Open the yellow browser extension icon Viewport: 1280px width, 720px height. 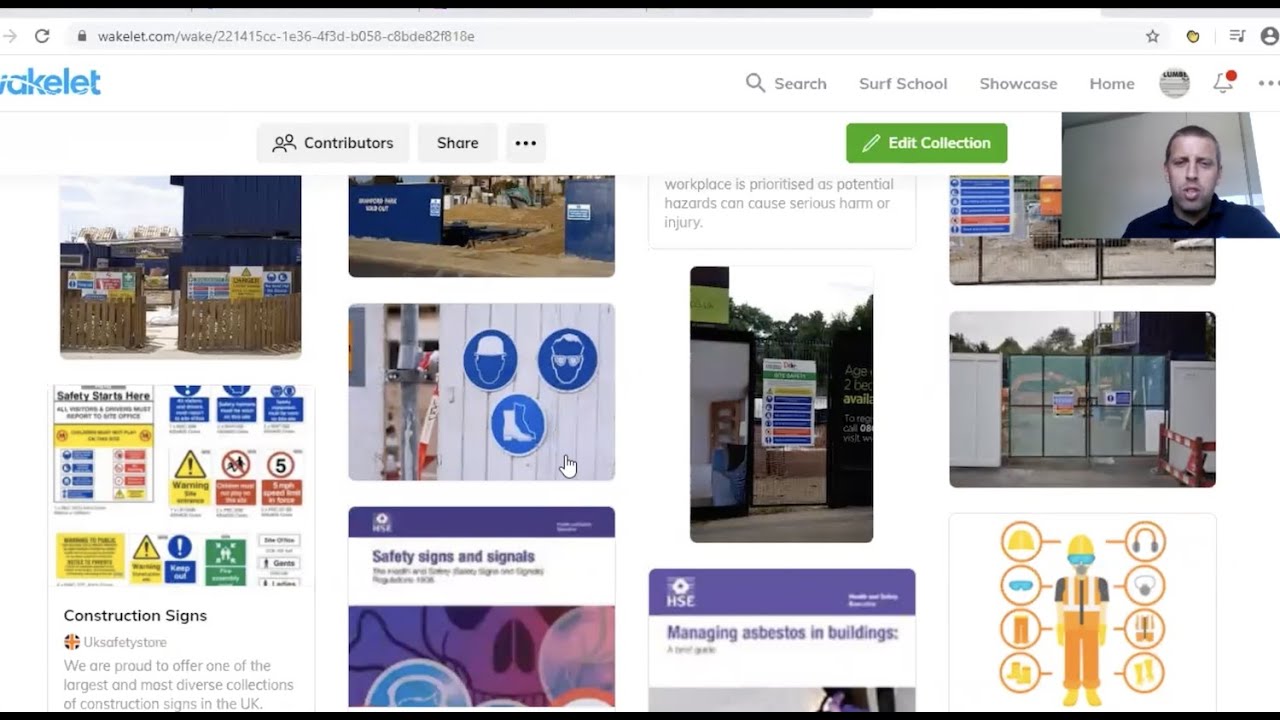[1193, 36]
